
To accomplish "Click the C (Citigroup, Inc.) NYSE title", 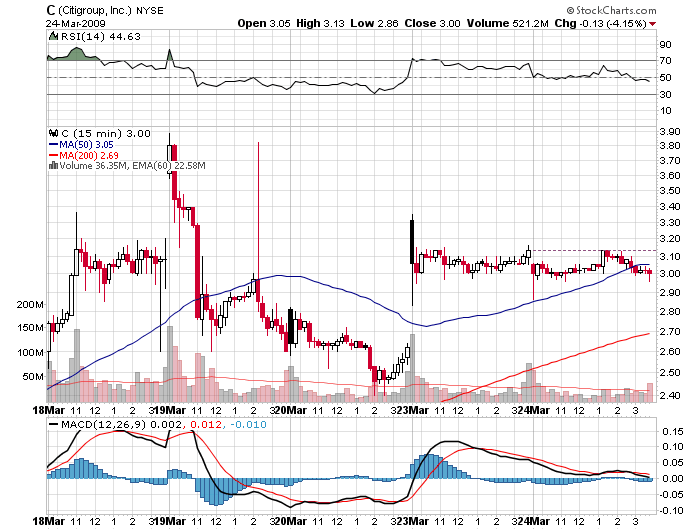I will [x=104, y=10].
